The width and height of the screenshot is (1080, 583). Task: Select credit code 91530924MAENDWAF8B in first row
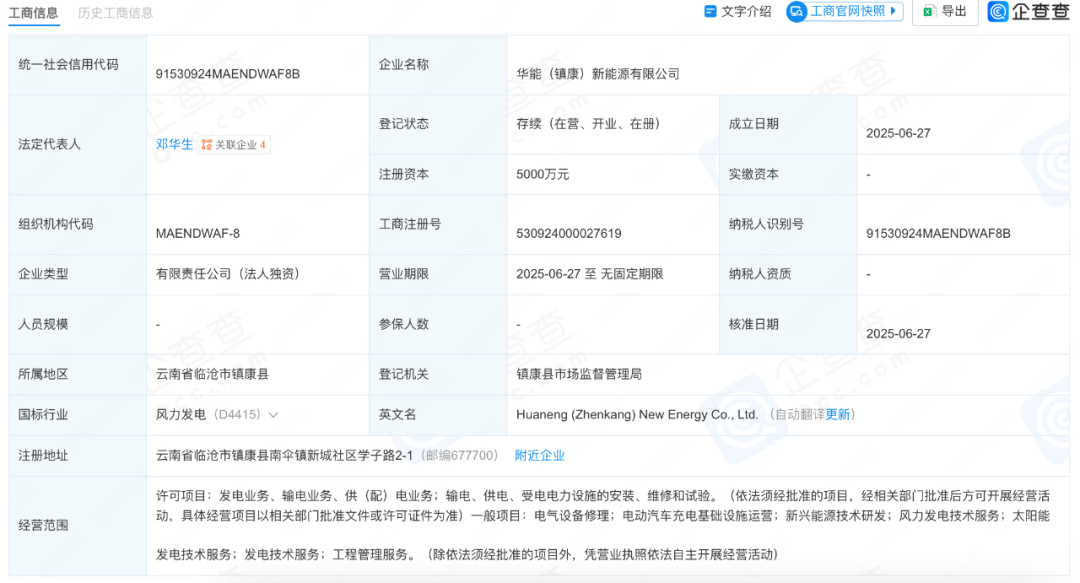coord(227,74)
